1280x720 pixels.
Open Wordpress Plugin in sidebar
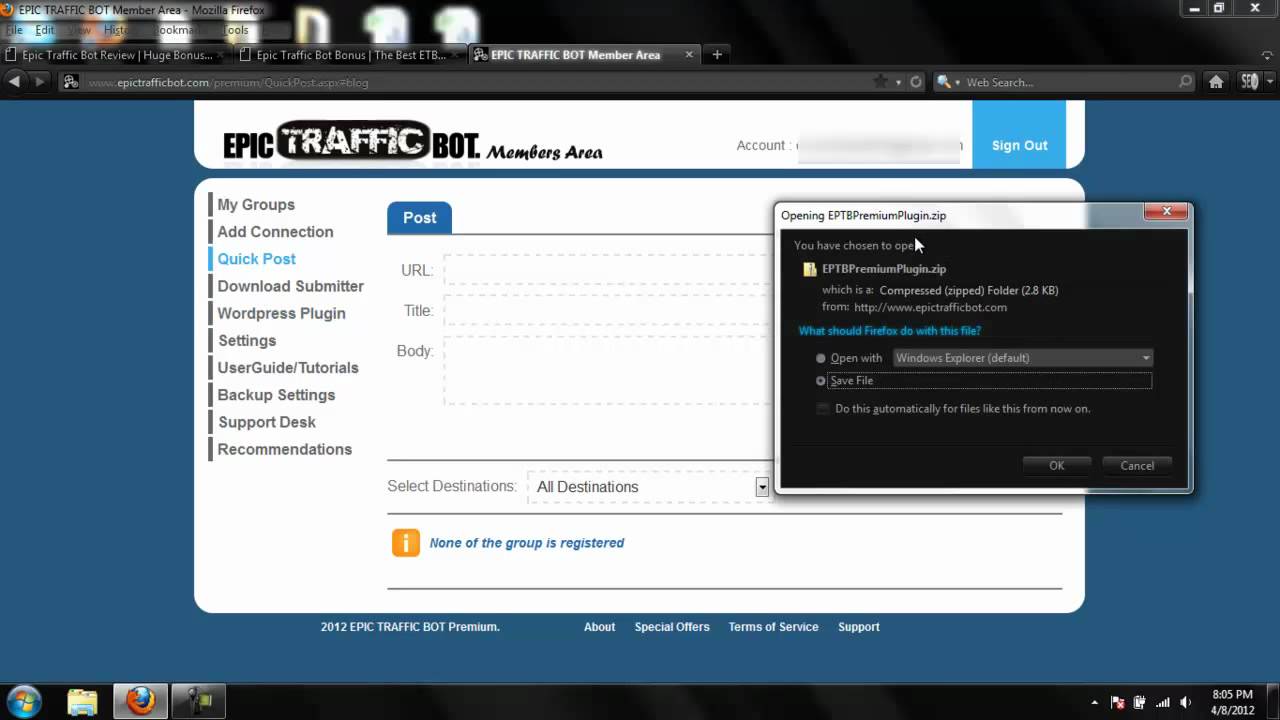point(281,313)
